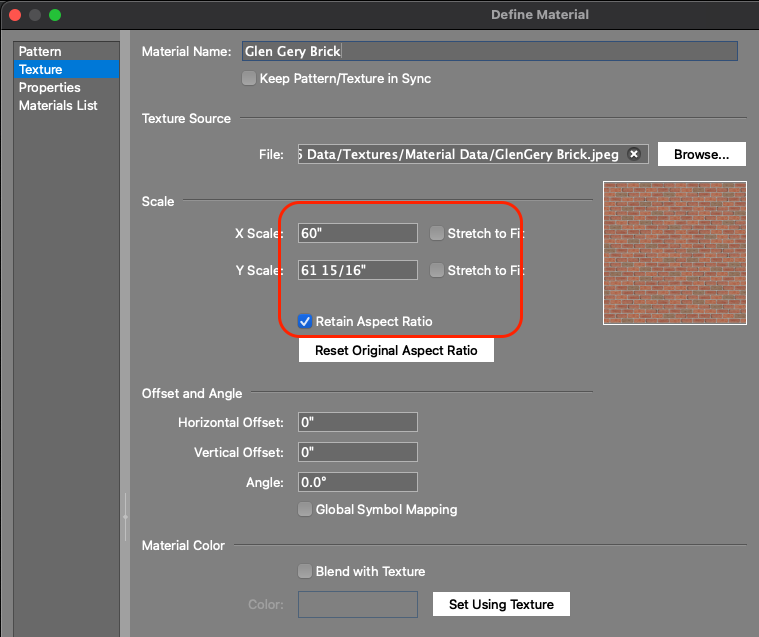Click into the Material Name field
Screen dimensions: 759x637
pos(488,51)
